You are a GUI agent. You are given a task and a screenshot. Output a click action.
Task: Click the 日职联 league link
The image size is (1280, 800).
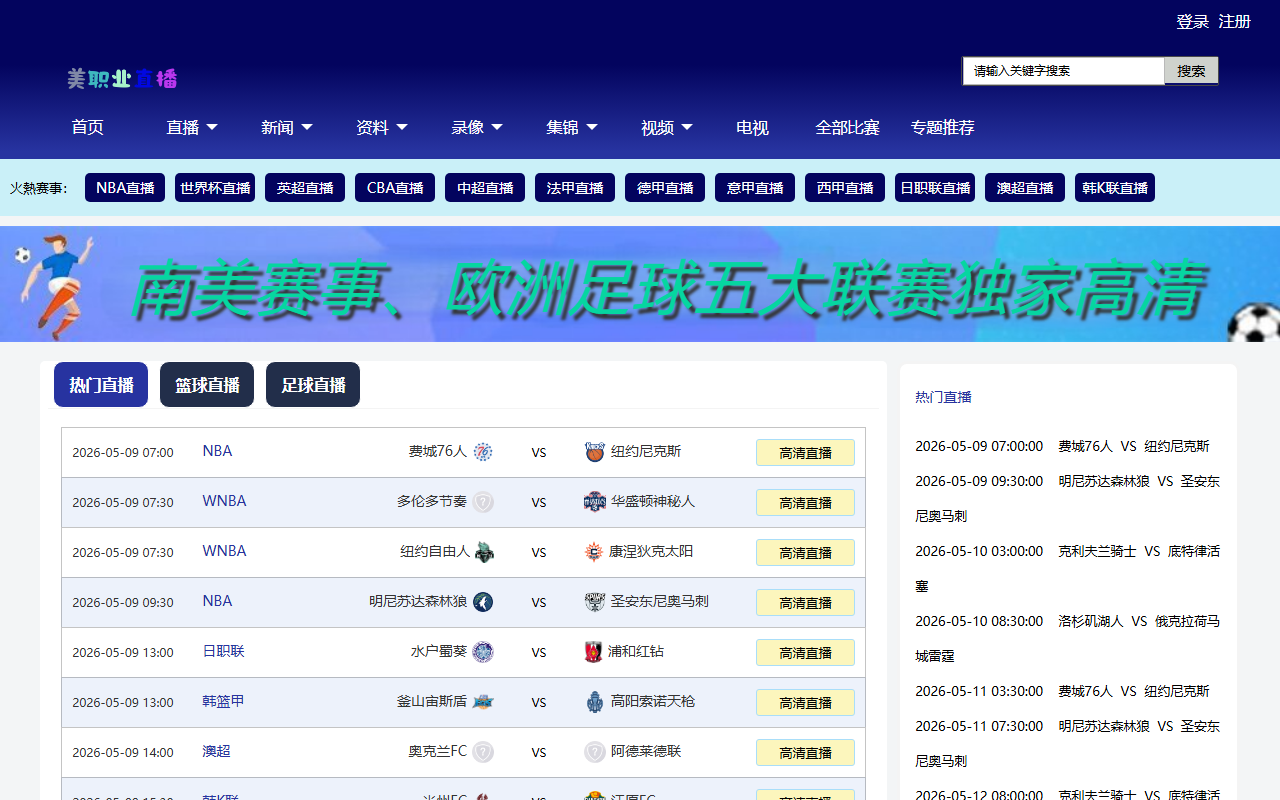pos(223,651)
